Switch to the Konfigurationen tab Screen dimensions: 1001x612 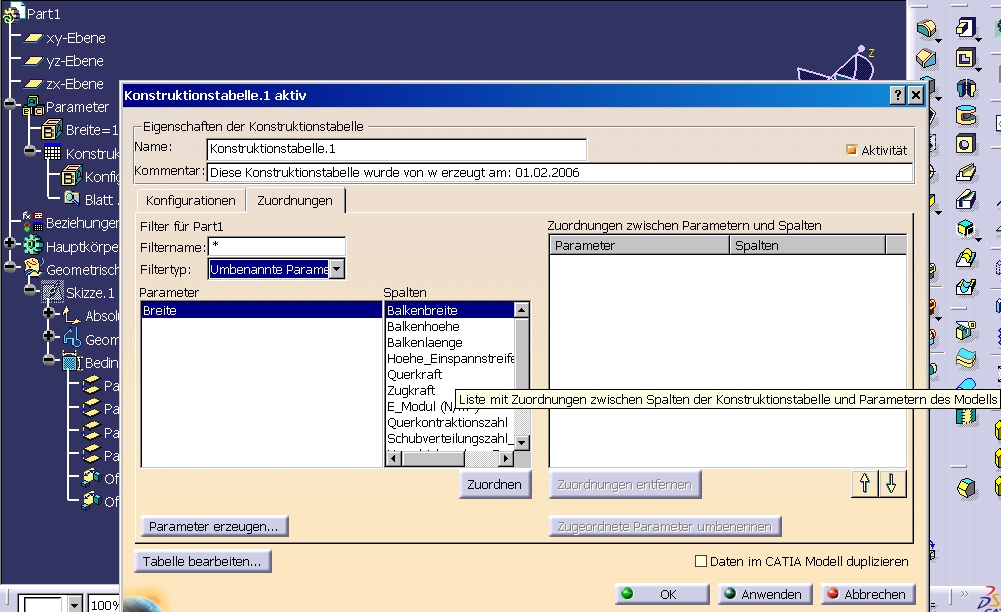pyautogui.click(x=191, y=200)
